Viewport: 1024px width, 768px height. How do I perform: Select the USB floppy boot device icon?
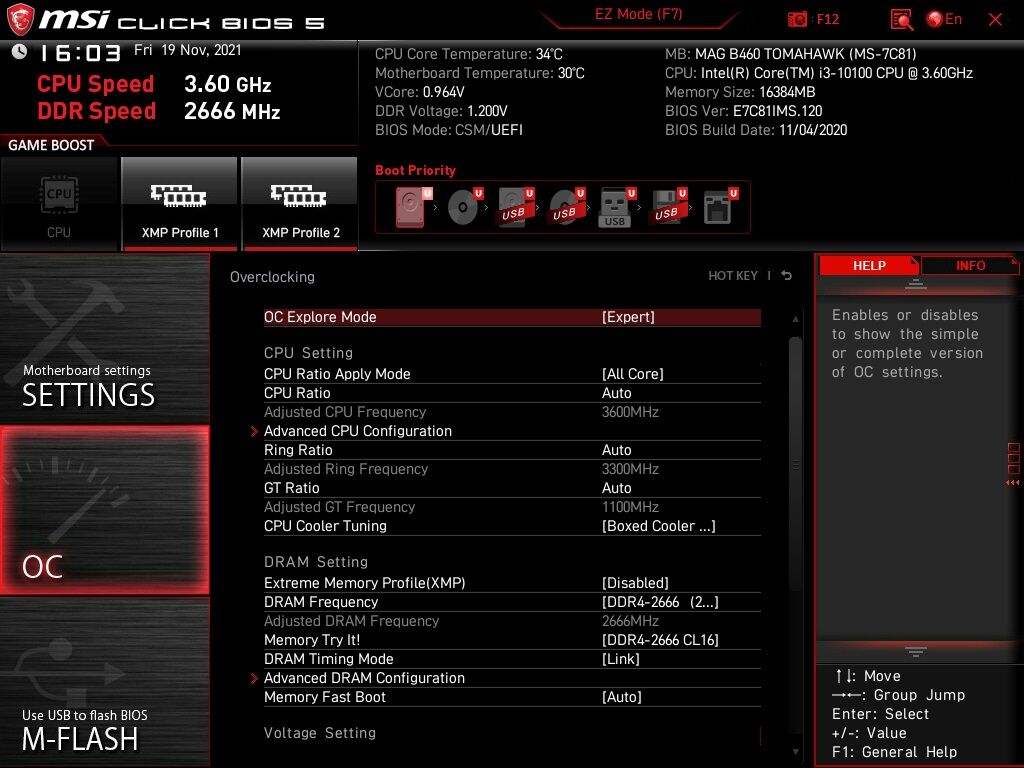pos(668,207)
